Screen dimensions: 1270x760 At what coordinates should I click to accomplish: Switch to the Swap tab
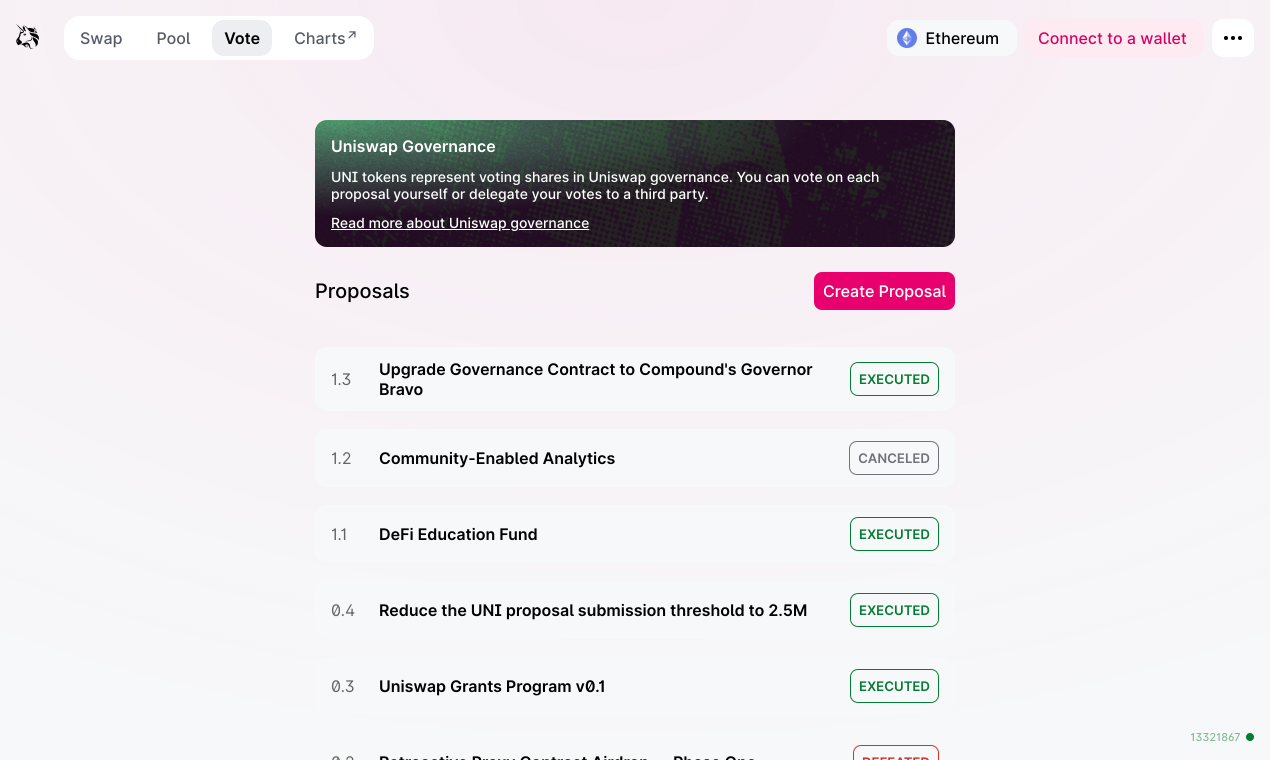coord(100,38)
